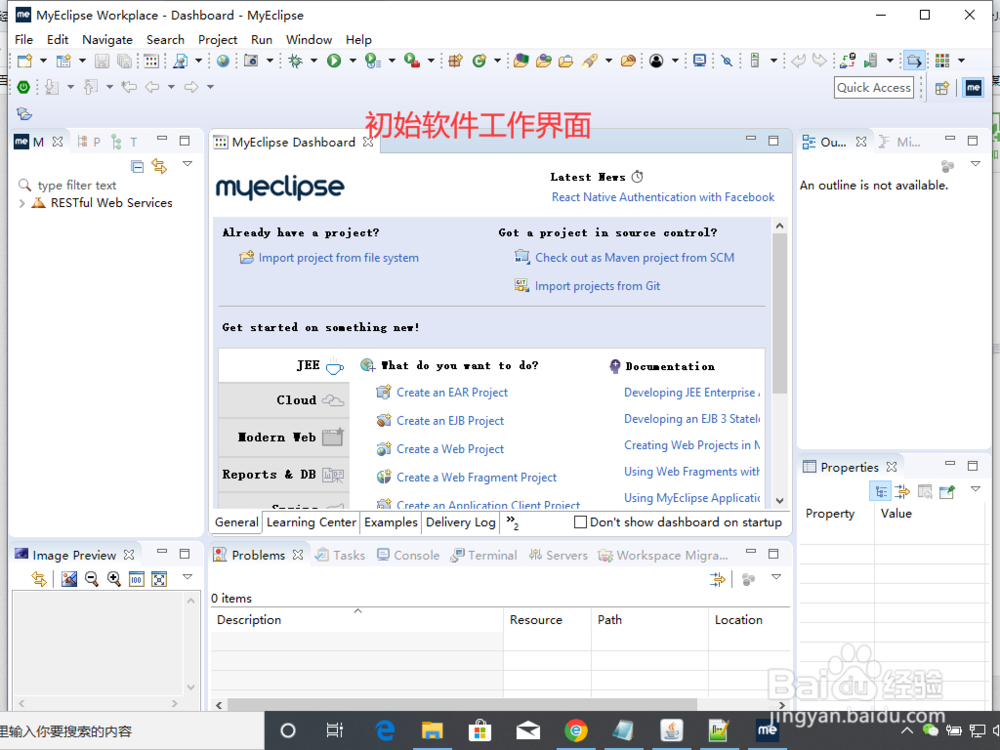Open React Native Authentication with Facebook news link

[x=663, y=197]
